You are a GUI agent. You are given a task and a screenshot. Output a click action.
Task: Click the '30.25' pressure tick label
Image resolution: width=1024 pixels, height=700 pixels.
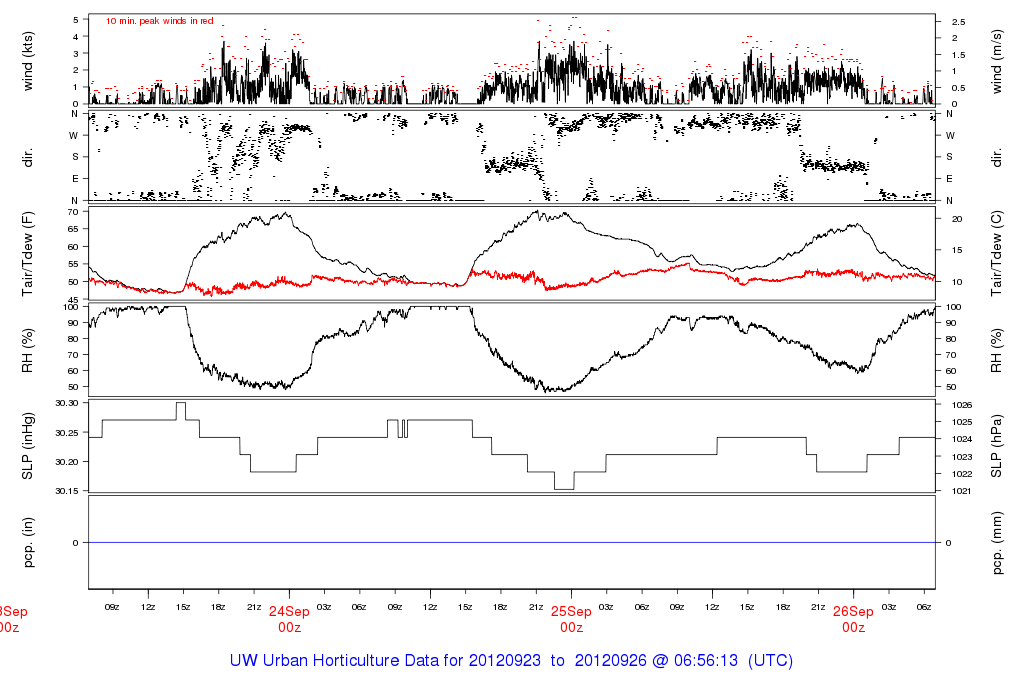coord(67,433)
